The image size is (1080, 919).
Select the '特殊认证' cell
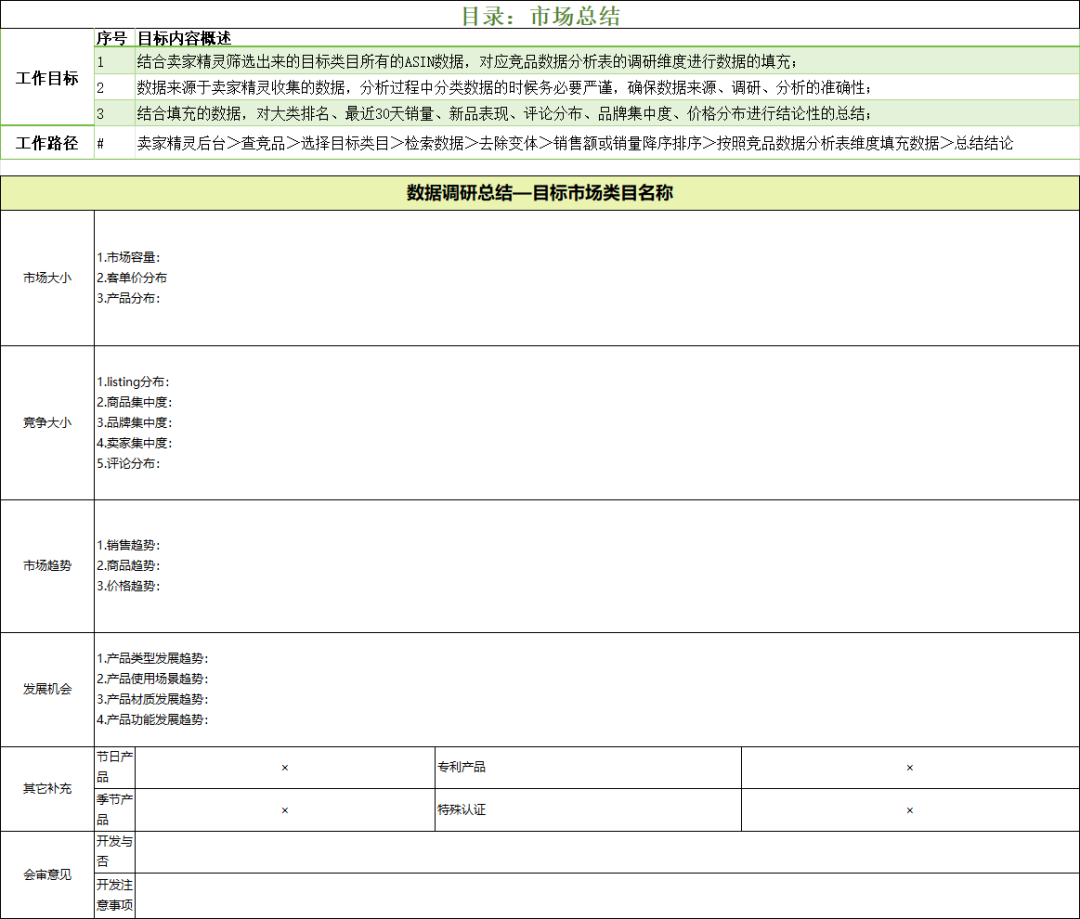588,809
